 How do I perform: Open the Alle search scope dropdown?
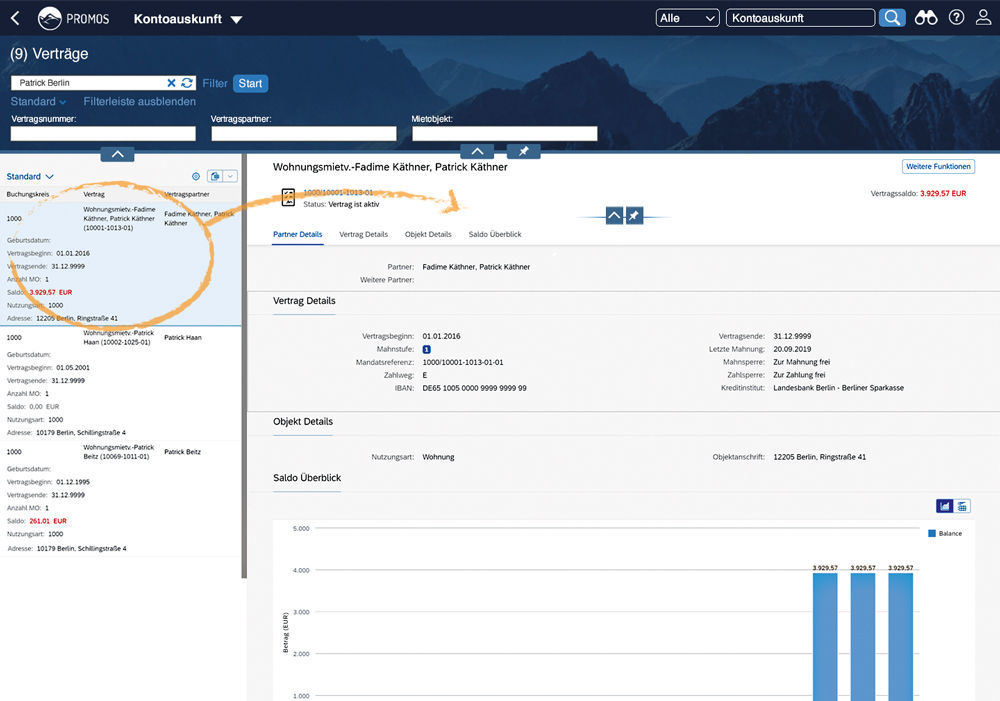click(x=688, y=18)
